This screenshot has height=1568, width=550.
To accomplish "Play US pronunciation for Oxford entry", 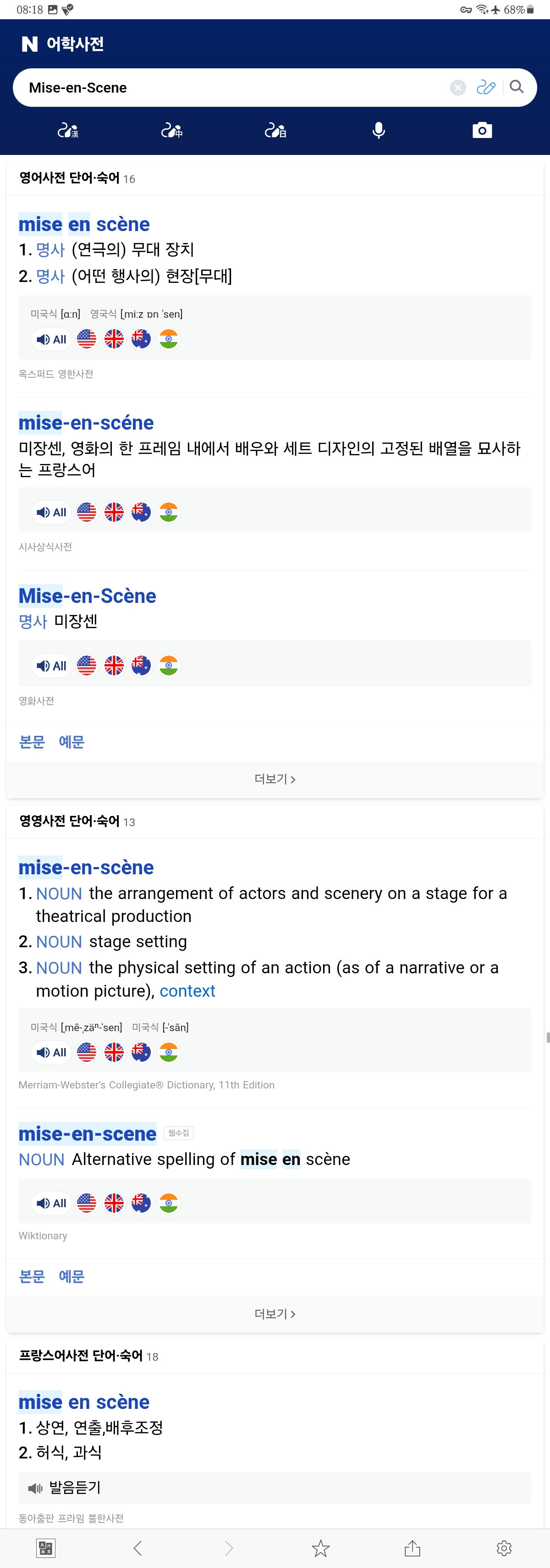I will 86,339.
